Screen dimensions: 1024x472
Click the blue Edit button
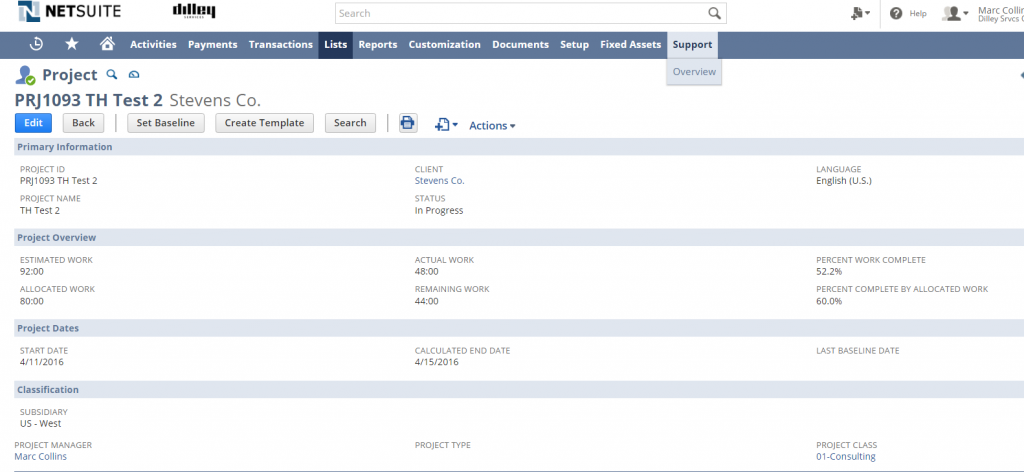click(33, 123)
